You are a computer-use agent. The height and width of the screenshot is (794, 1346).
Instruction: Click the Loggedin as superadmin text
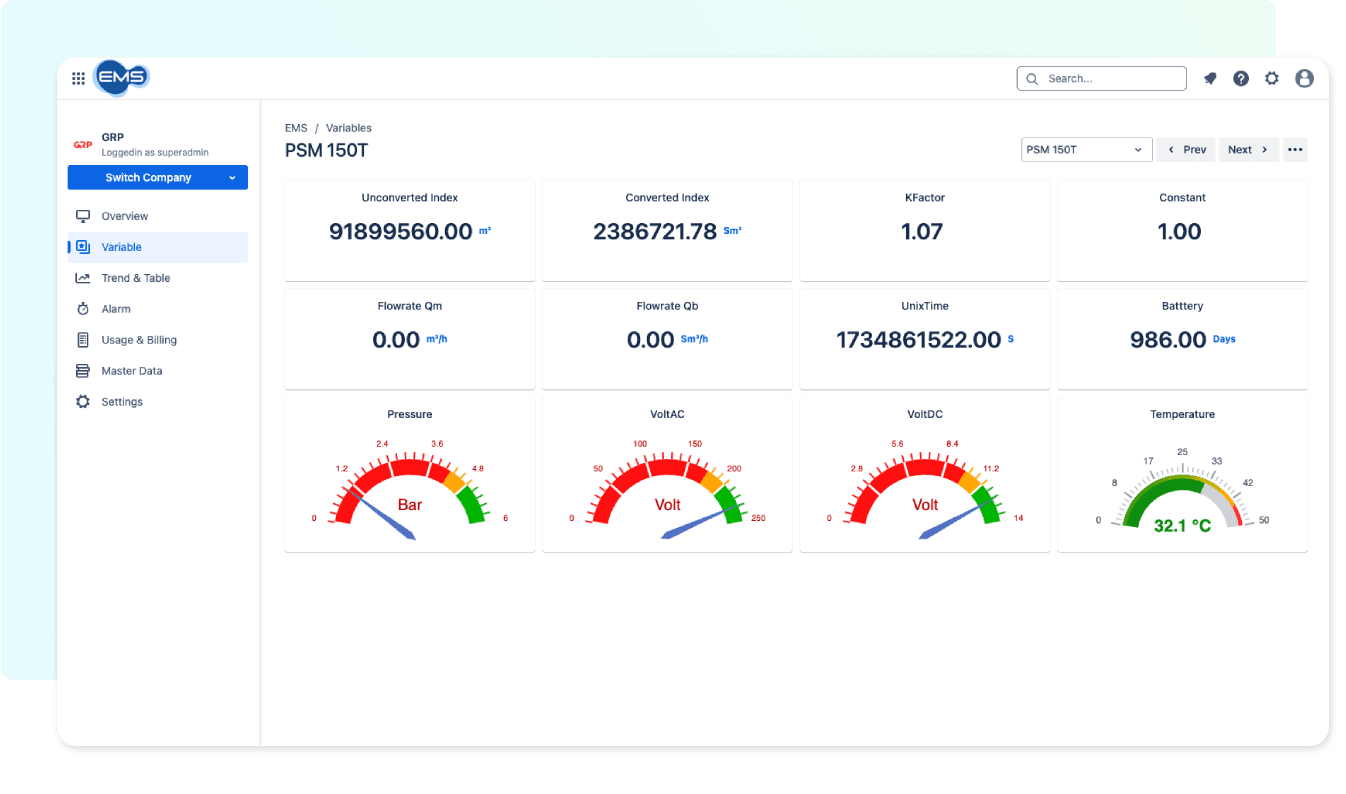click(x=155, y=153)
